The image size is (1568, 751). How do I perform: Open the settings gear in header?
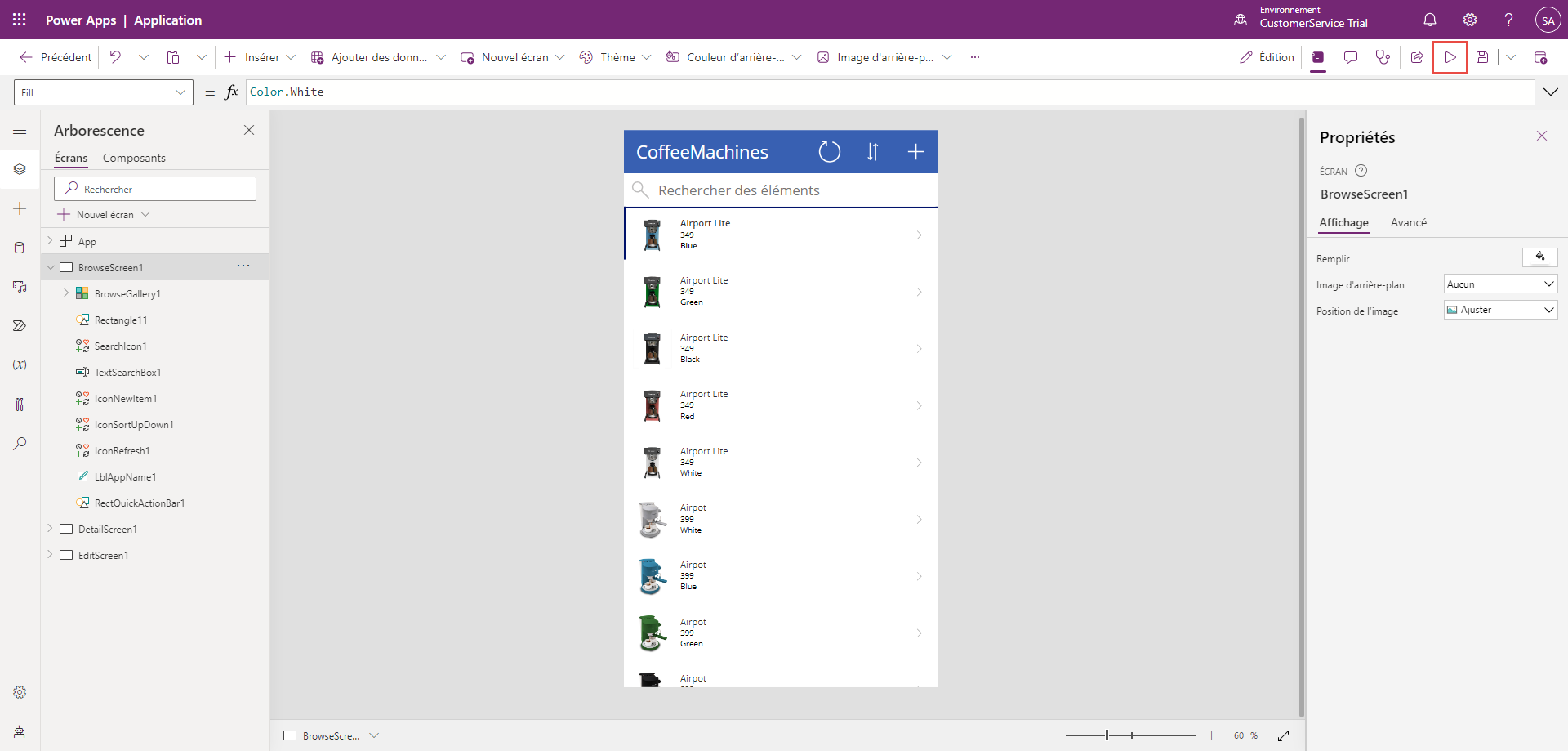(1470, 20)
